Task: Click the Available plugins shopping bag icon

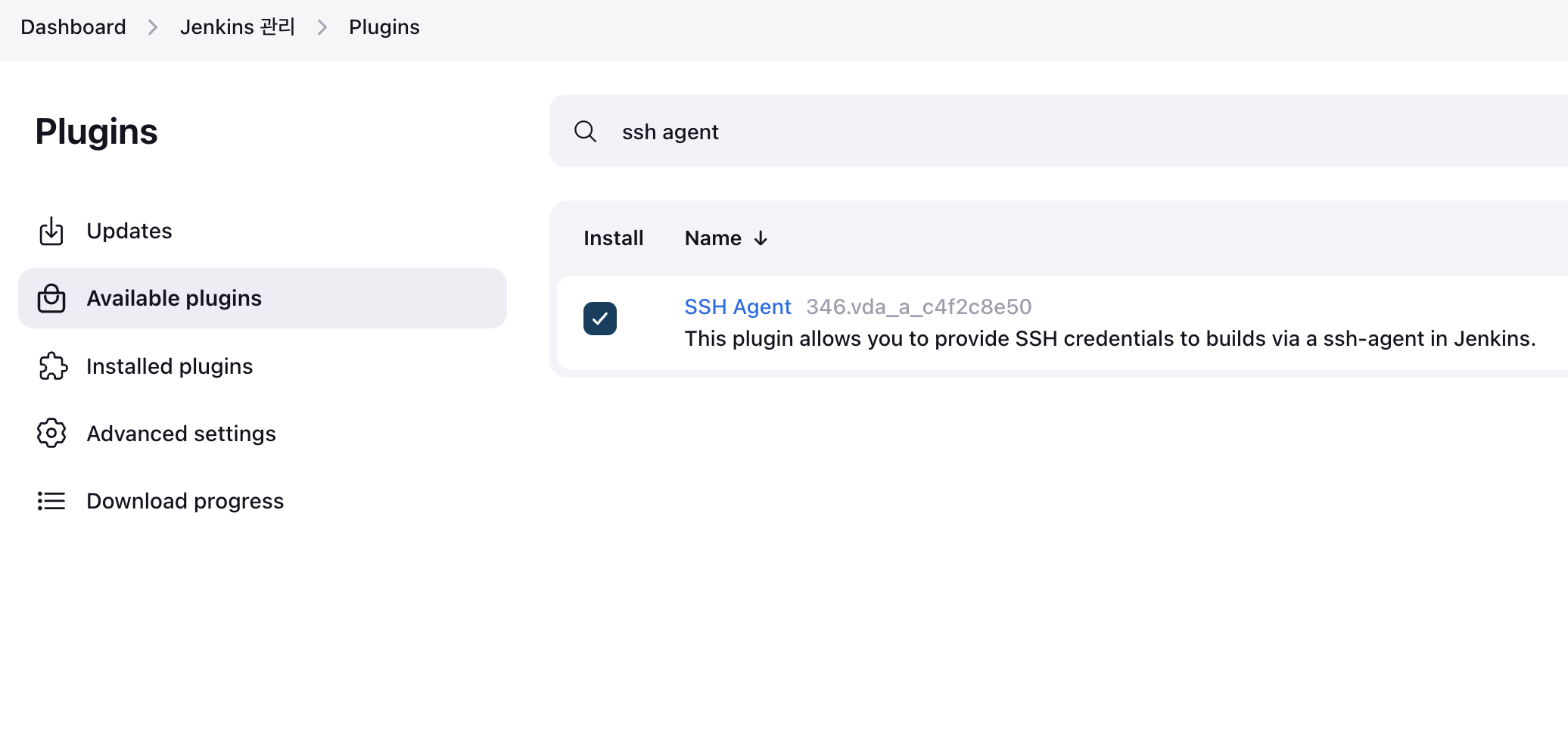Action: tap(51, 298)
